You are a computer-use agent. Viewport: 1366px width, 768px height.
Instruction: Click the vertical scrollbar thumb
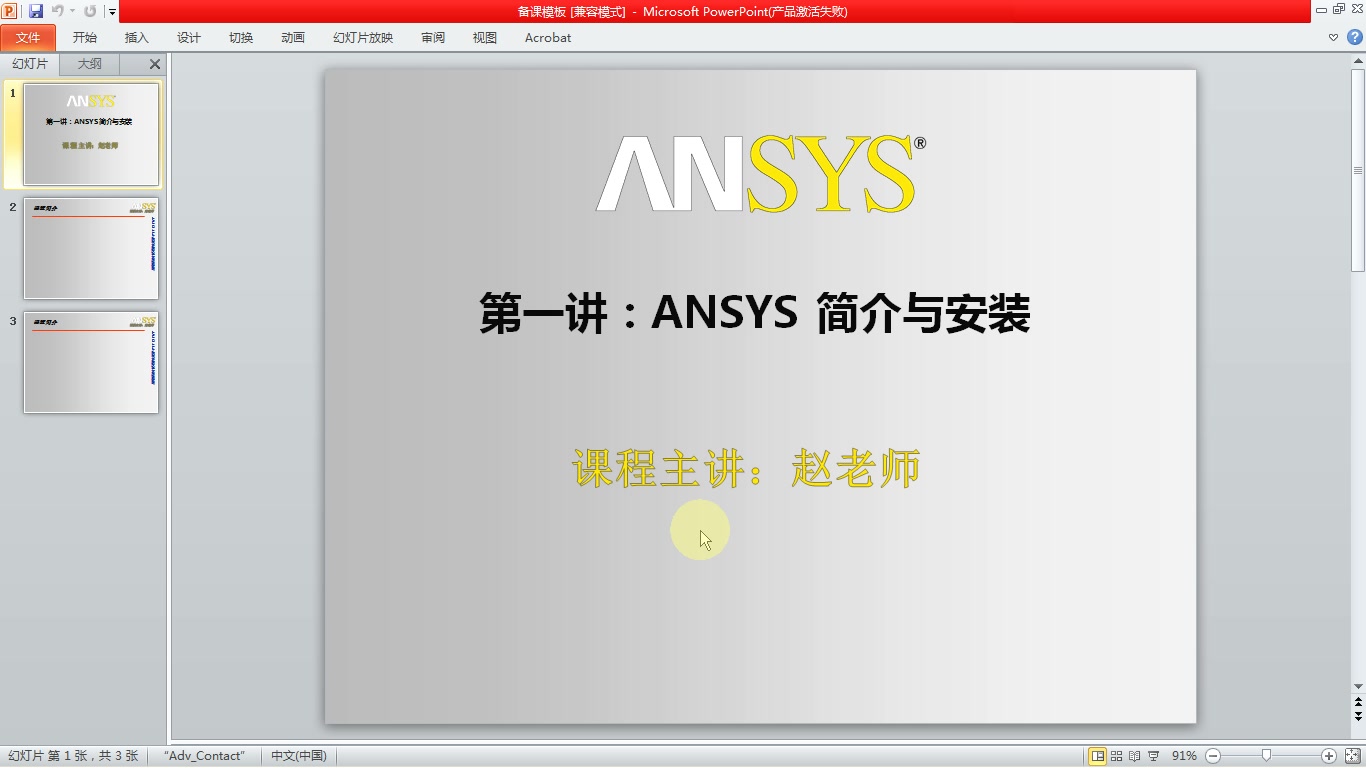pyautogui.click(x=1358, y=170)
